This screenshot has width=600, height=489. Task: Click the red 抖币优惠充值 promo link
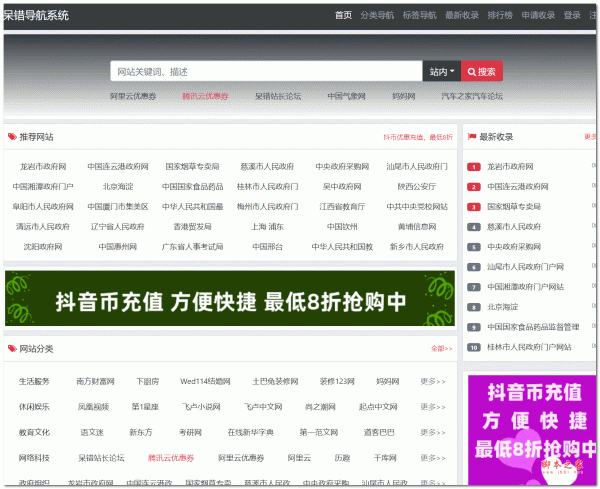(x=418, y=137)
